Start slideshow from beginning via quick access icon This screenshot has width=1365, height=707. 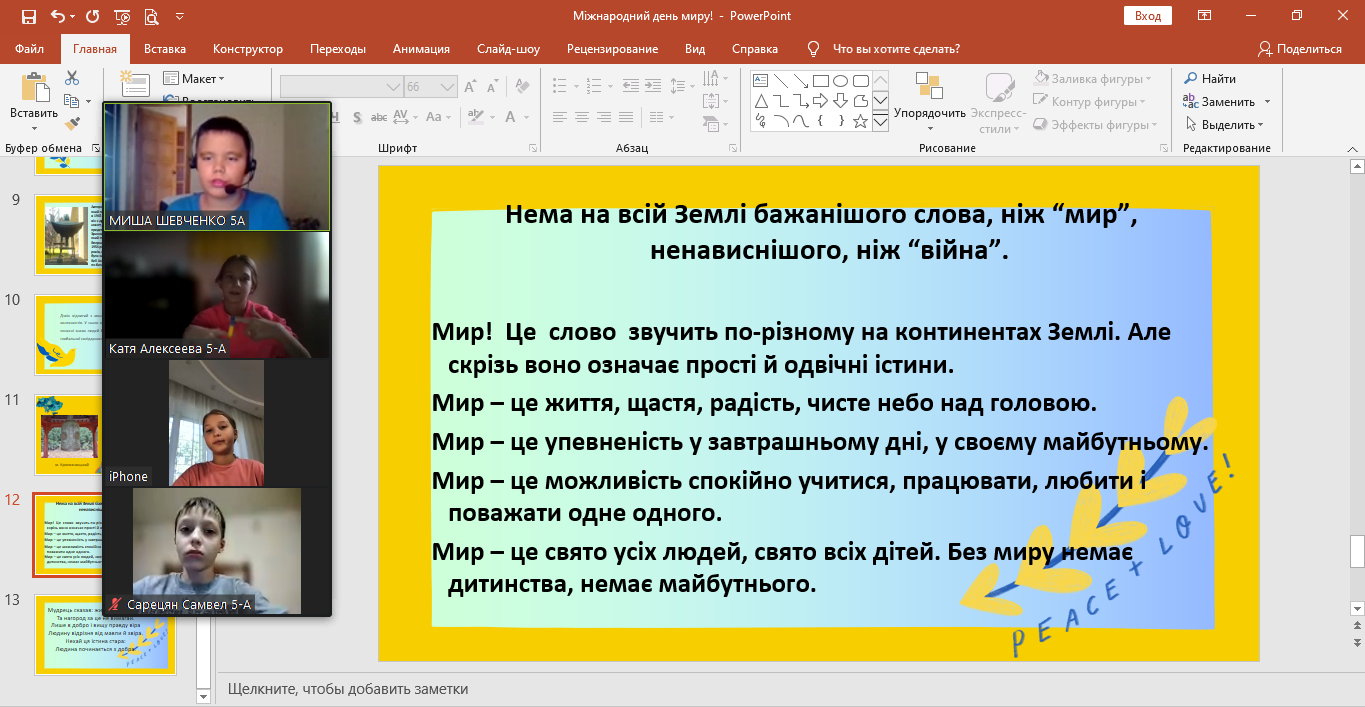[x=123, y=16]
